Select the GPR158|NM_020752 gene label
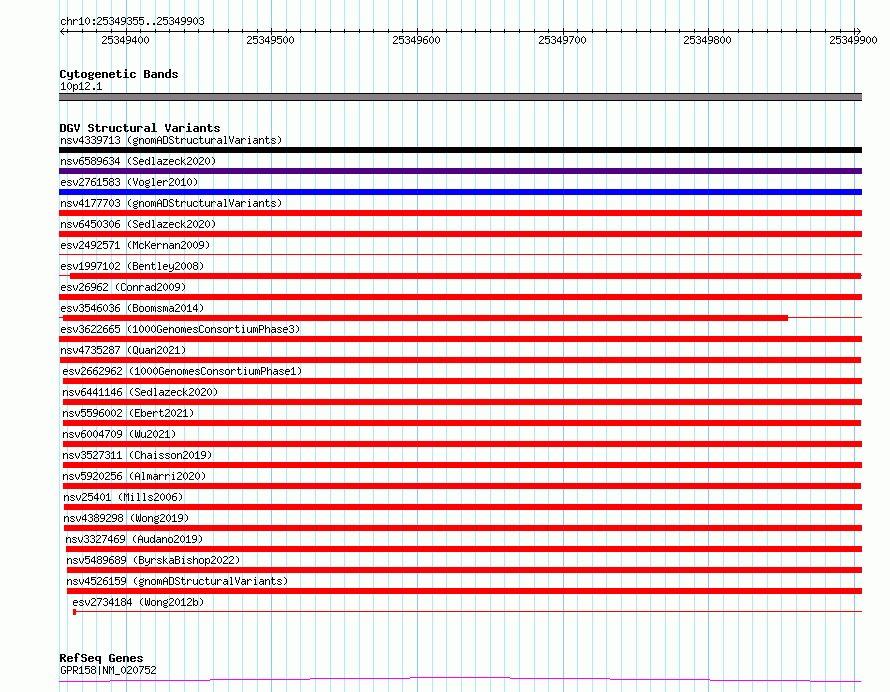Image resolution: width=890 pixels, height=692 pixels. 108,670
